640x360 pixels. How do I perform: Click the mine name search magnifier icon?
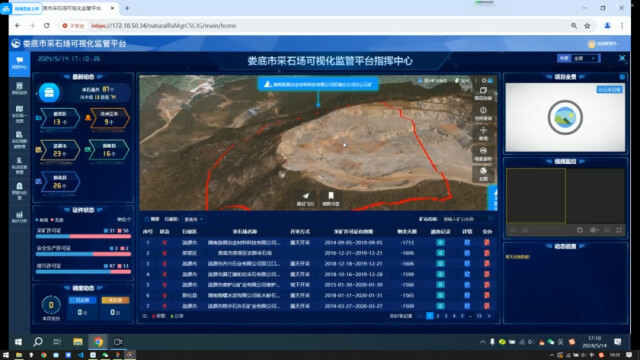[490, 219]
